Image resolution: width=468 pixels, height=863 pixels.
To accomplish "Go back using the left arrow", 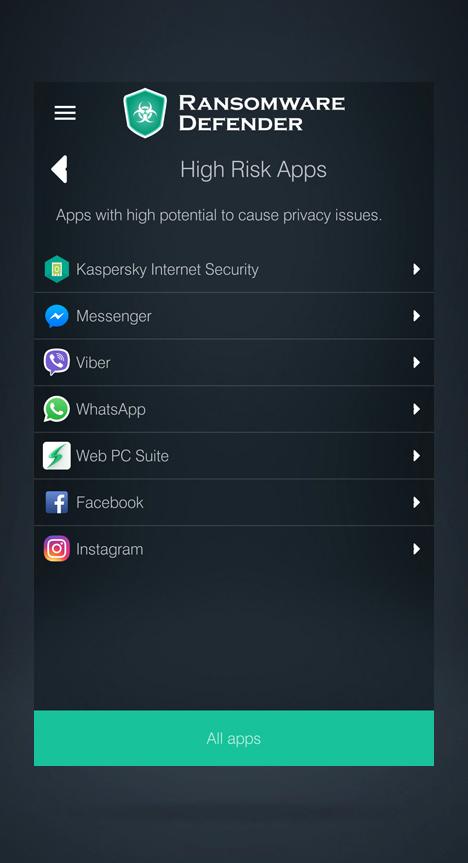I will [x=59, y=169].
